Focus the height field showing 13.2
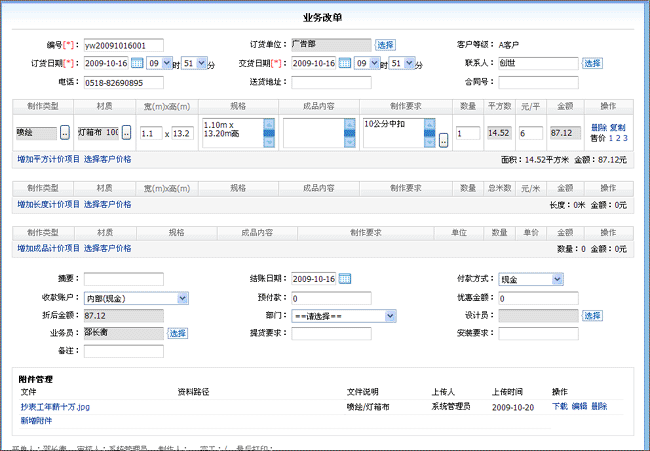This screenshot has height=451, width=650. click(182, 133)
